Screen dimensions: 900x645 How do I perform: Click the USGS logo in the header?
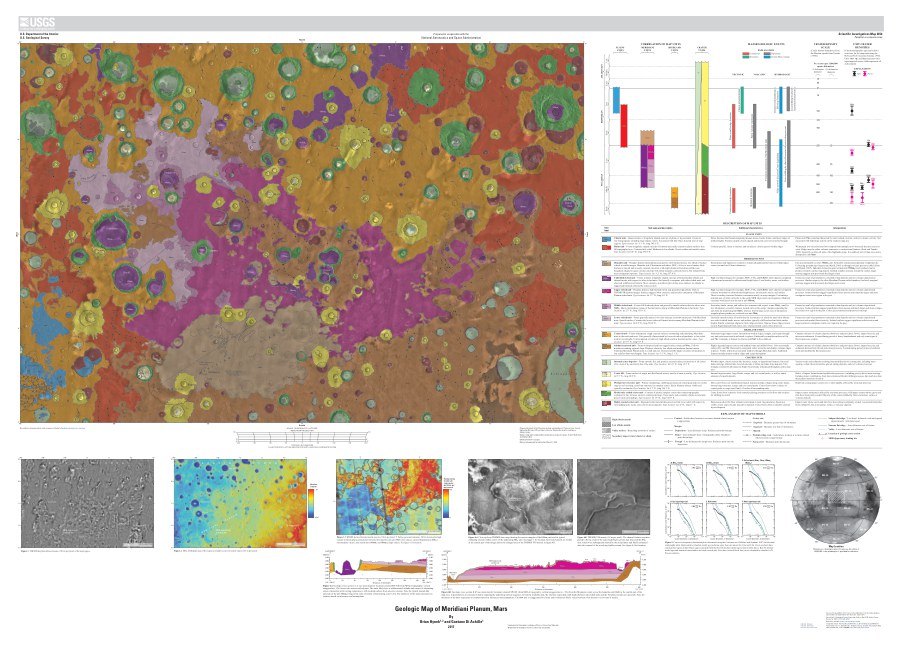pyautogui.click(x=37, y=24)
